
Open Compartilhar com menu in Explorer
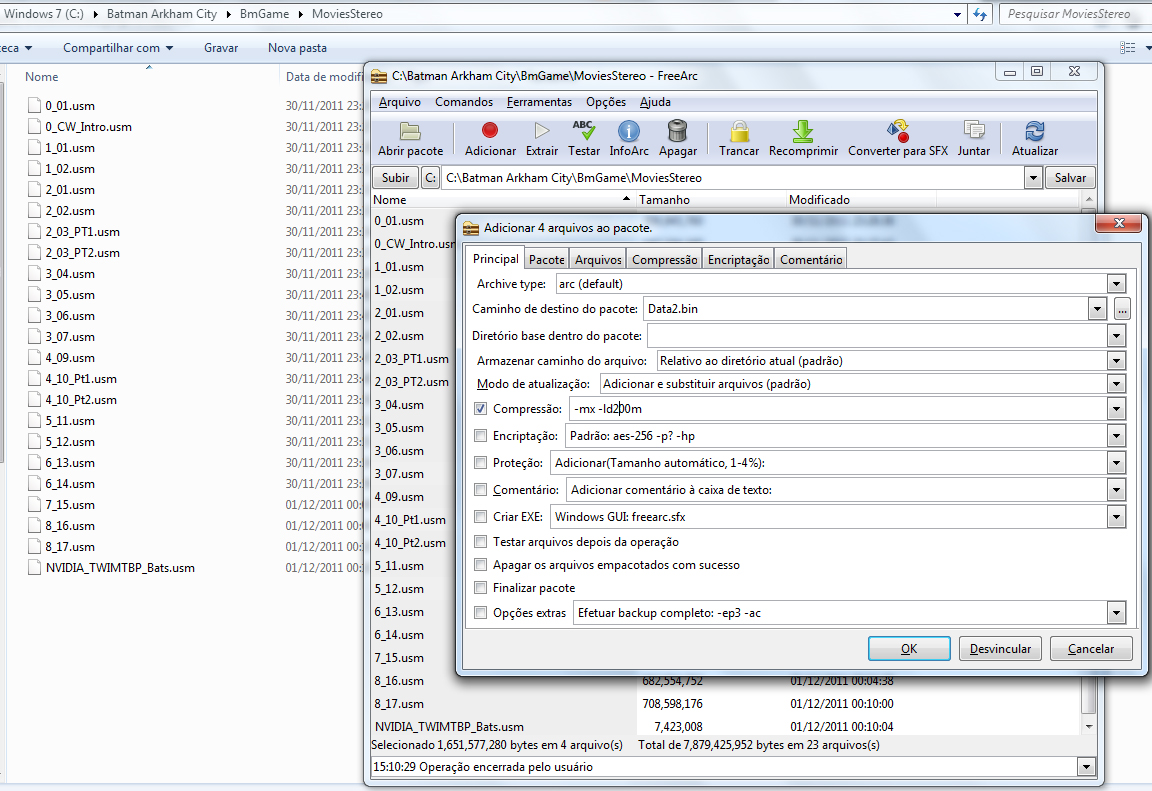pos(118,48)
